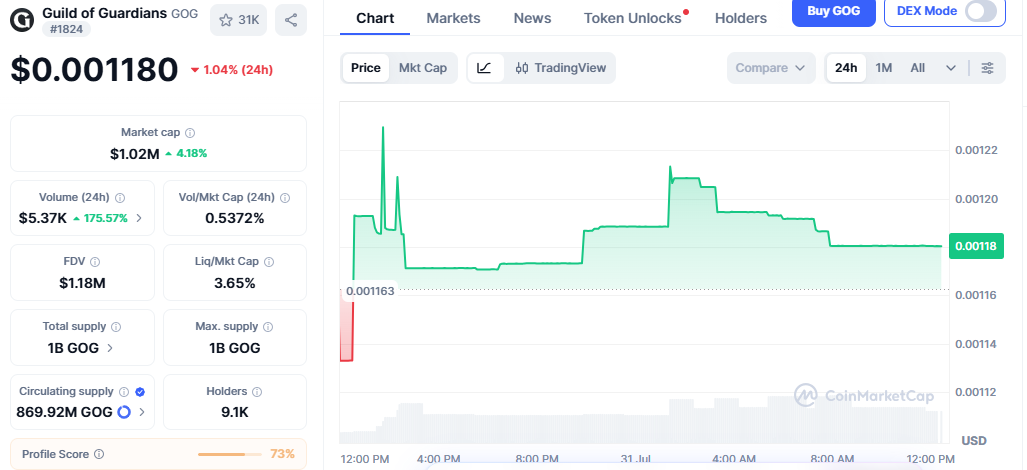Screen dimensions: 1027x470
Task: Click the 0.001163 opening price label
Action: coord(370,291)
